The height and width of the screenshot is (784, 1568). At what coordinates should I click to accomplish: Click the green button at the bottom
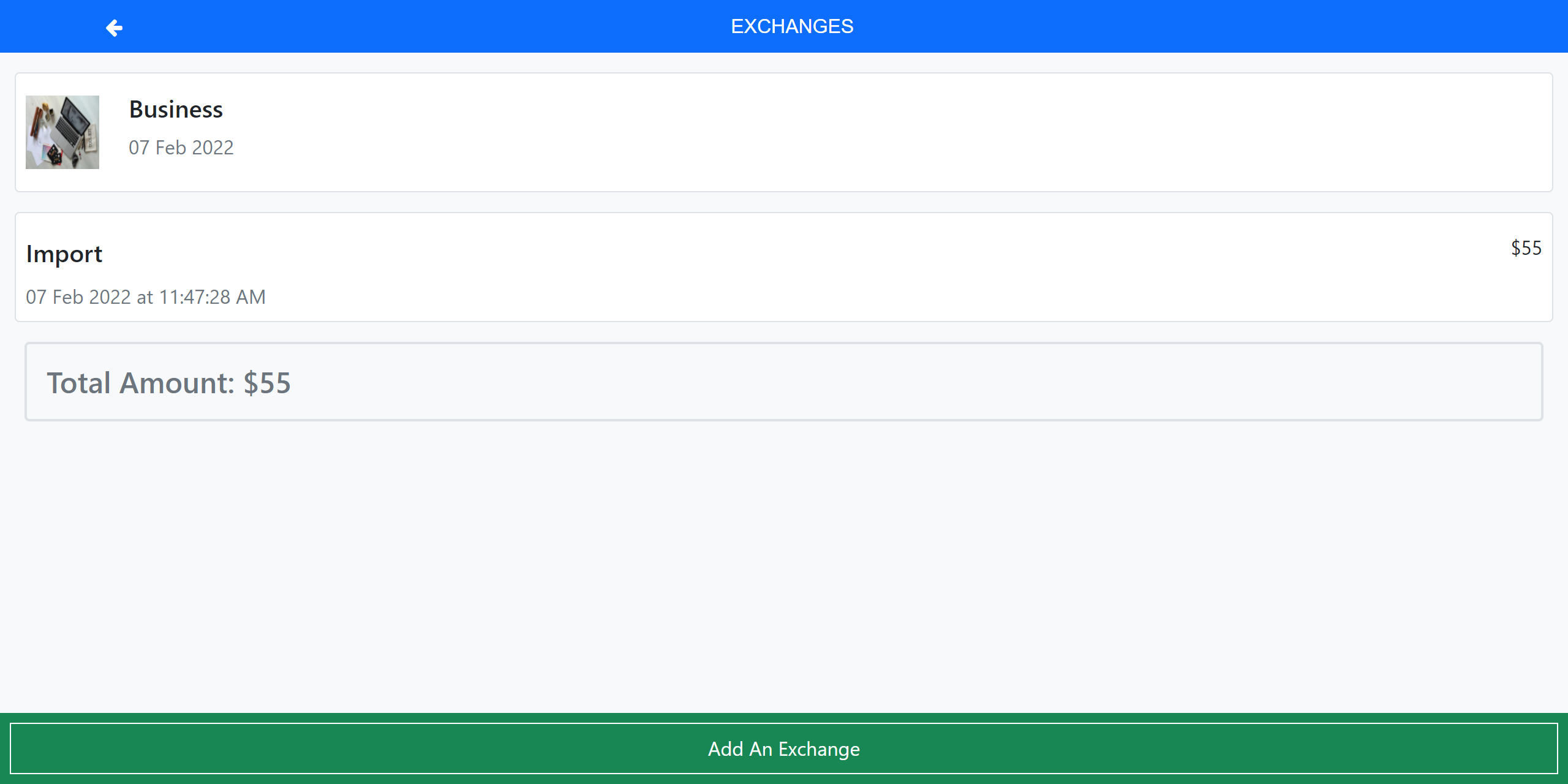(784, 748)
